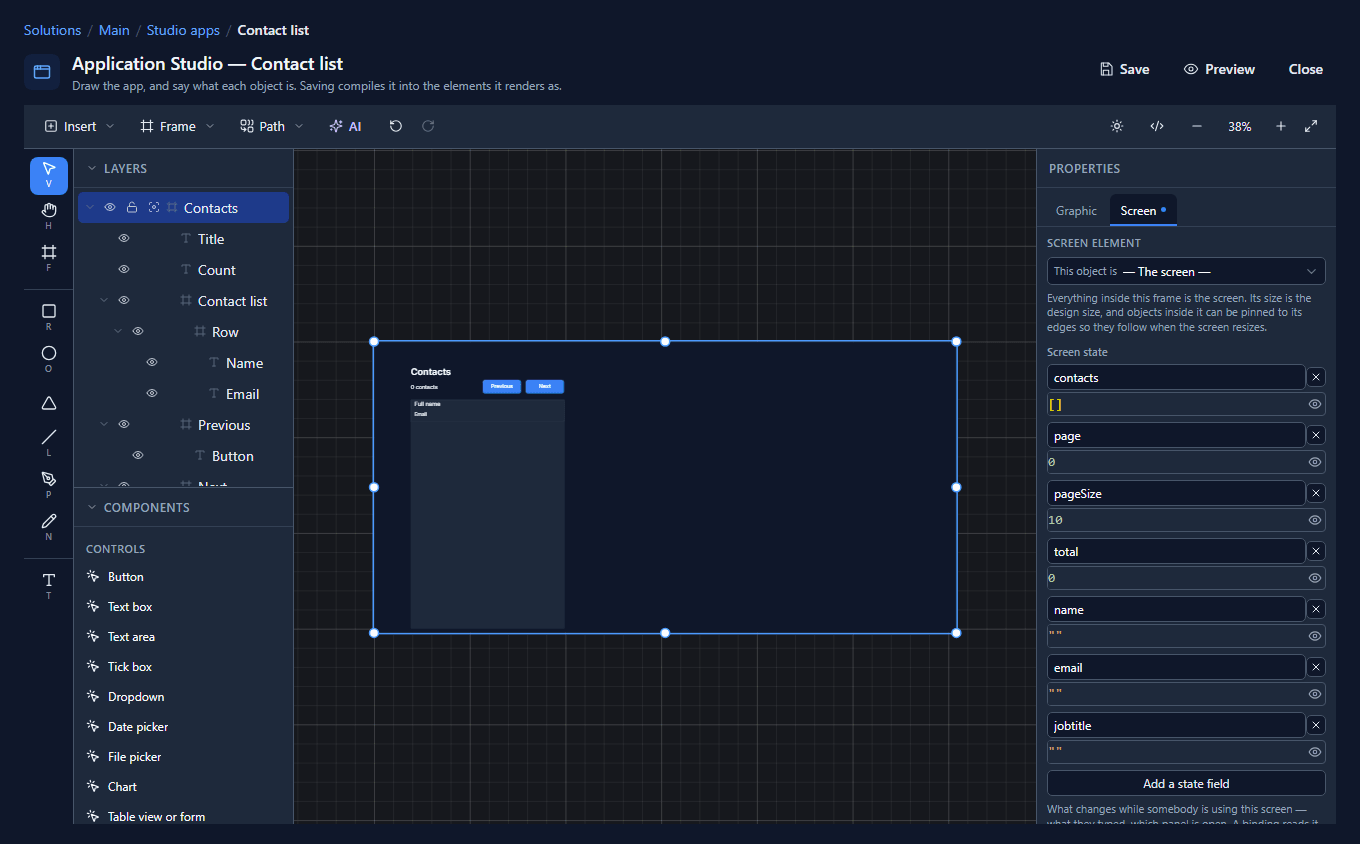Save the application
Viewport: 1360px width, 844px height.
pos(1124,69)
